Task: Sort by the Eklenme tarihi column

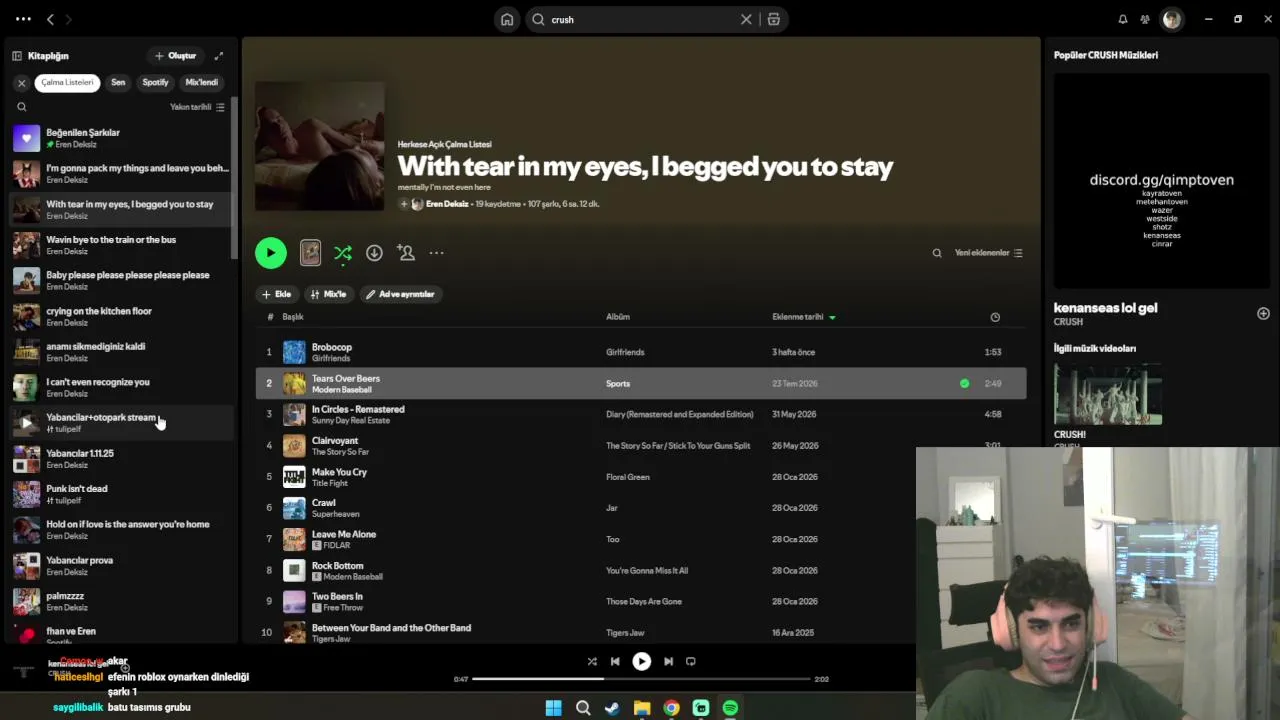Action: pos(803,317)
